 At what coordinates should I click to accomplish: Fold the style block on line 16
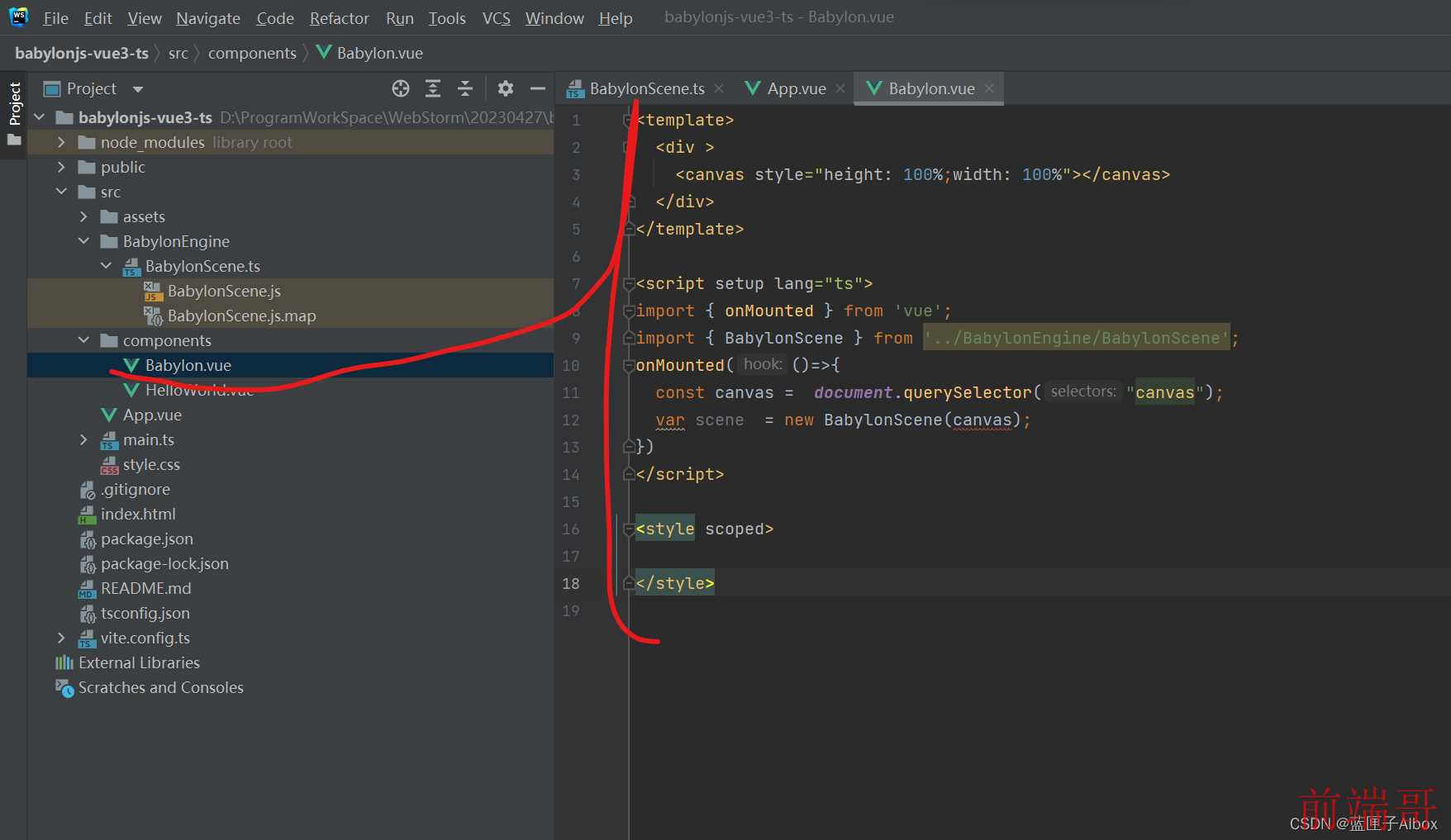[x=629, y=529]
